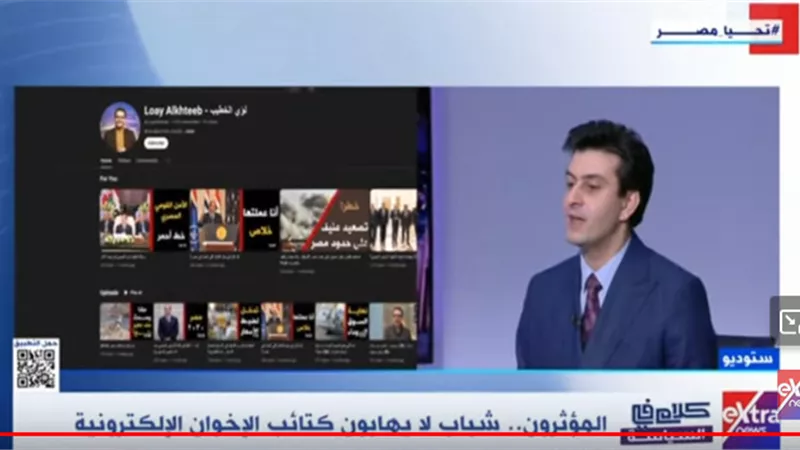Click the minimize-player arrow icon at right edge

pos(789,321)
